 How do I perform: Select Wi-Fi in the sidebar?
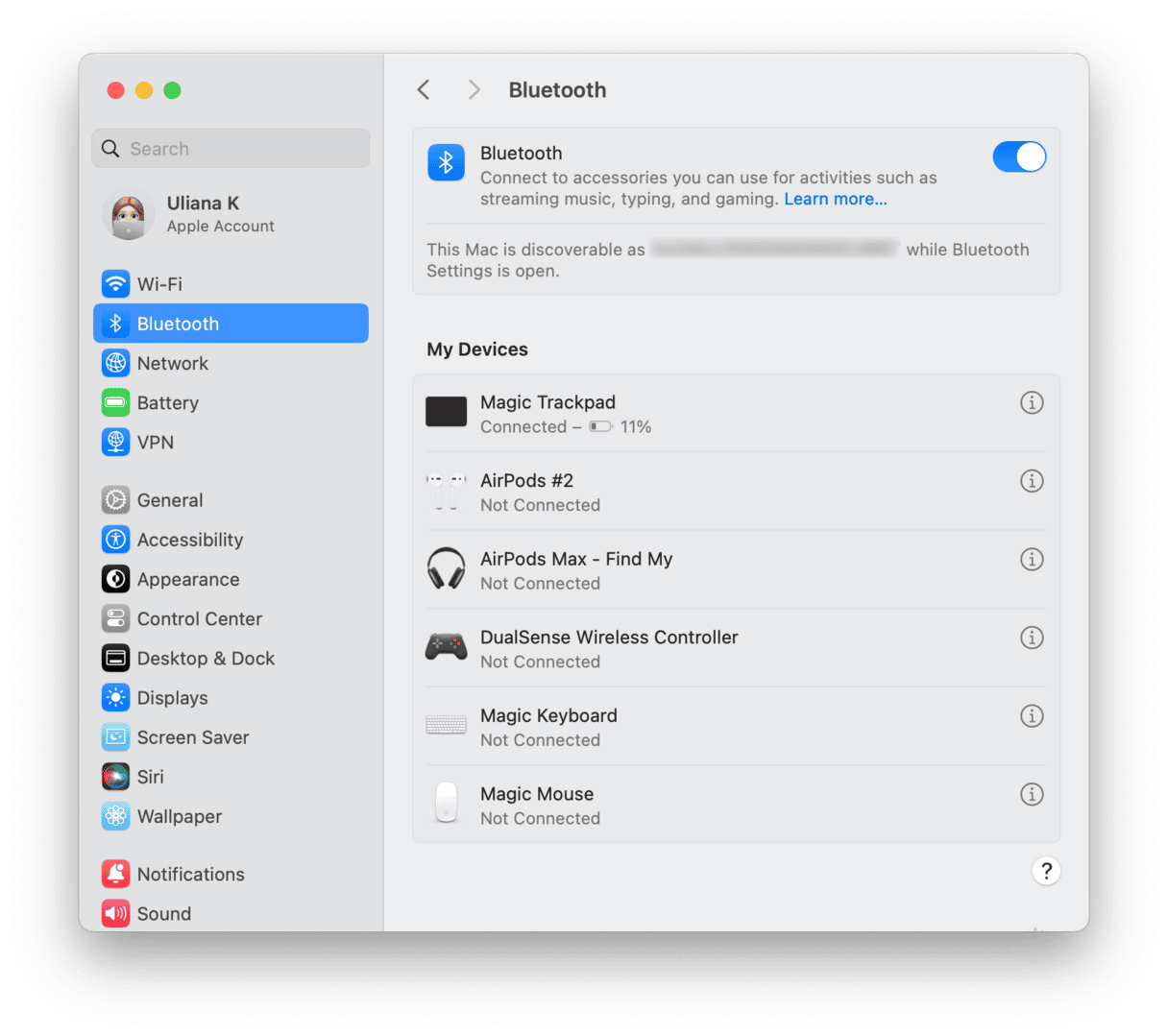159,284
